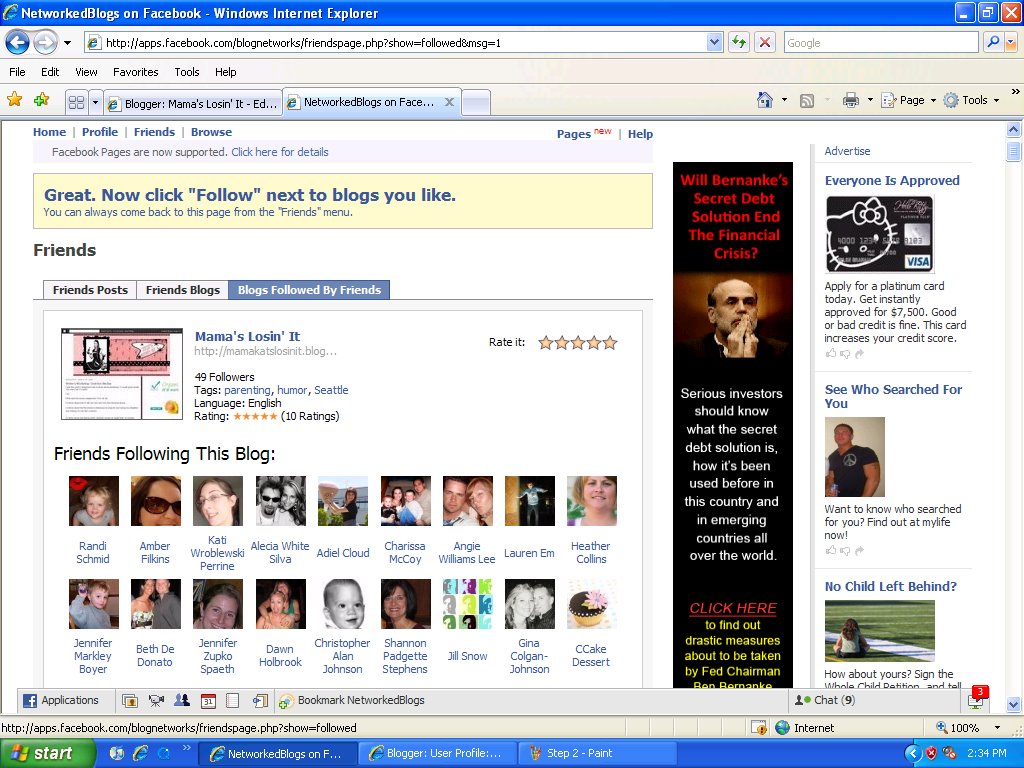1024x768 pixels.
Task: Click the Refresh button beside address bar
Action: pos(739,42)
